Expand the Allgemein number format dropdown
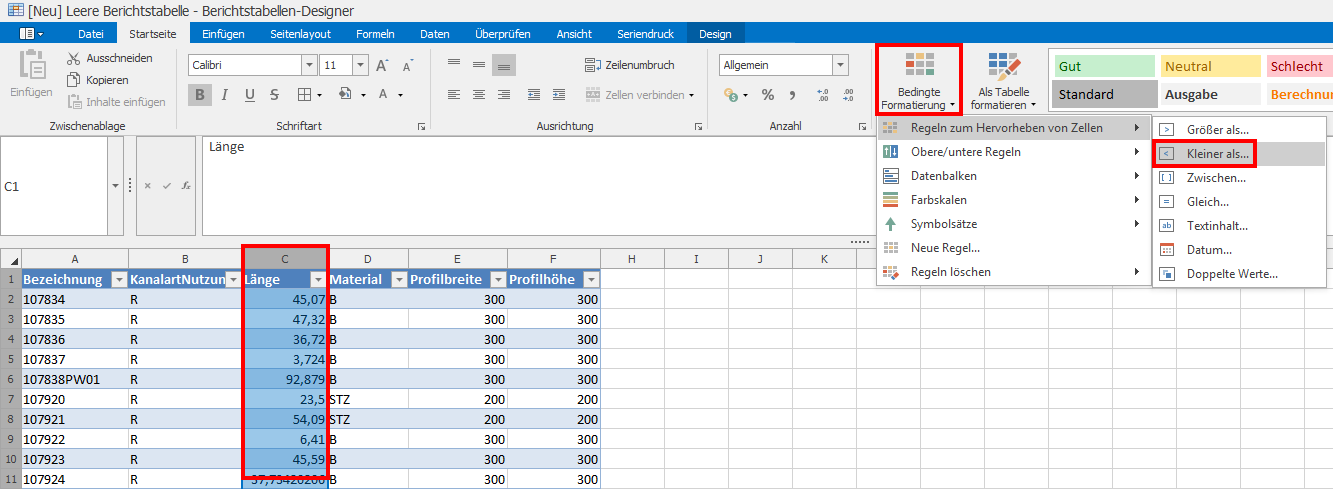Viewport: 1333px width, 489px height. click(x=840, y=65)
